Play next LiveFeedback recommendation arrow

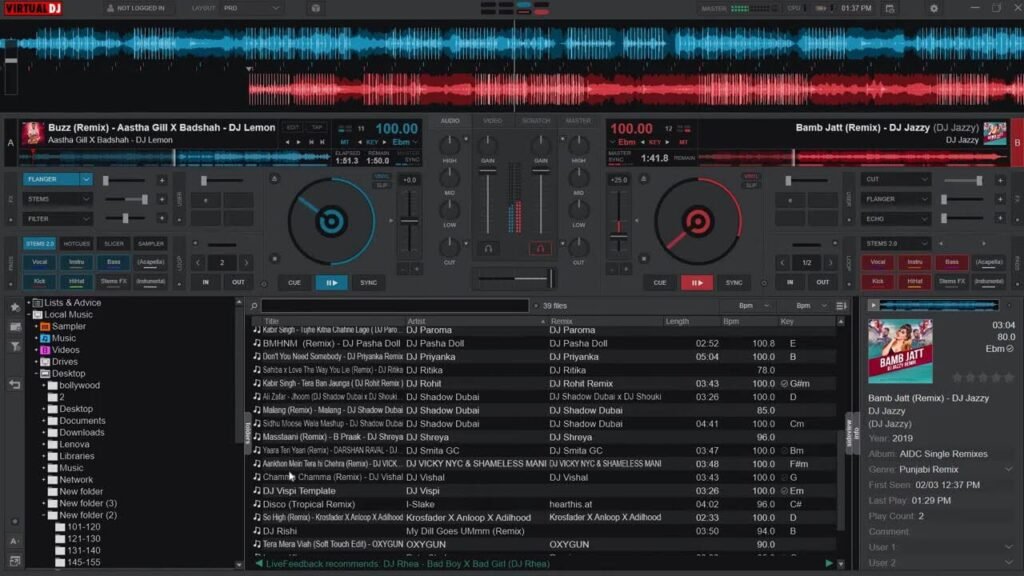829,563
